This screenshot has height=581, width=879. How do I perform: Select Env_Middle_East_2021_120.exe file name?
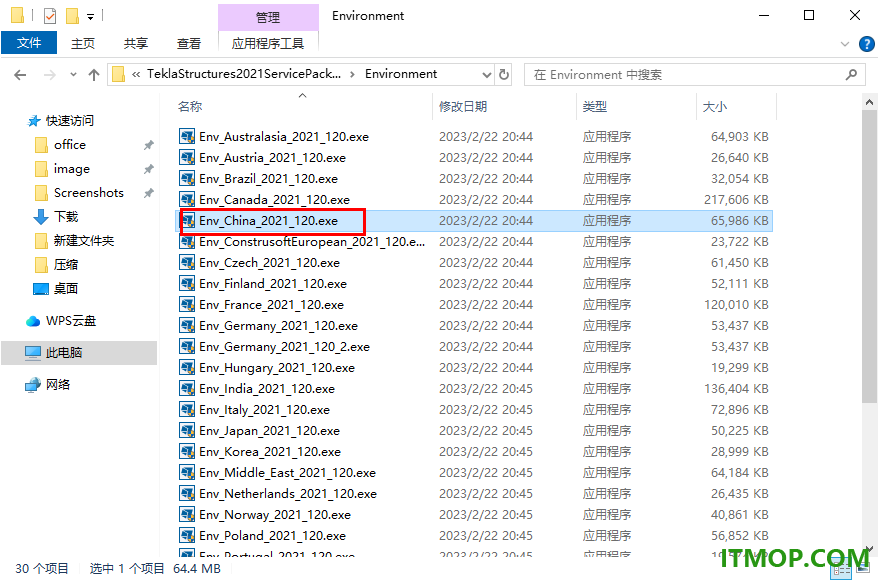click(287, 473)
